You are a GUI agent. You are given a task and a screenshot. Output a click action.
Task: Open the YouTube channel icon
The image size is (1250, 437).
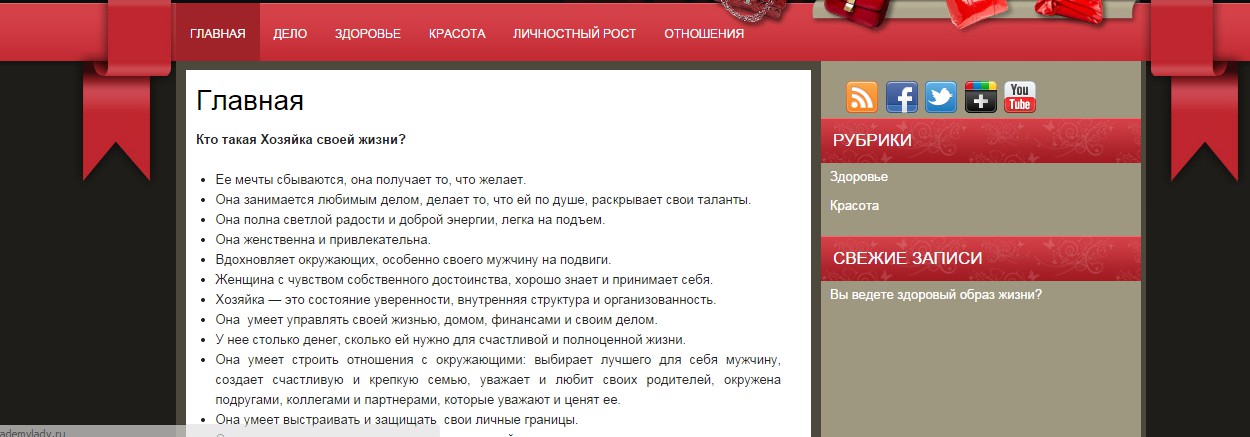[x=1020, y=97]
